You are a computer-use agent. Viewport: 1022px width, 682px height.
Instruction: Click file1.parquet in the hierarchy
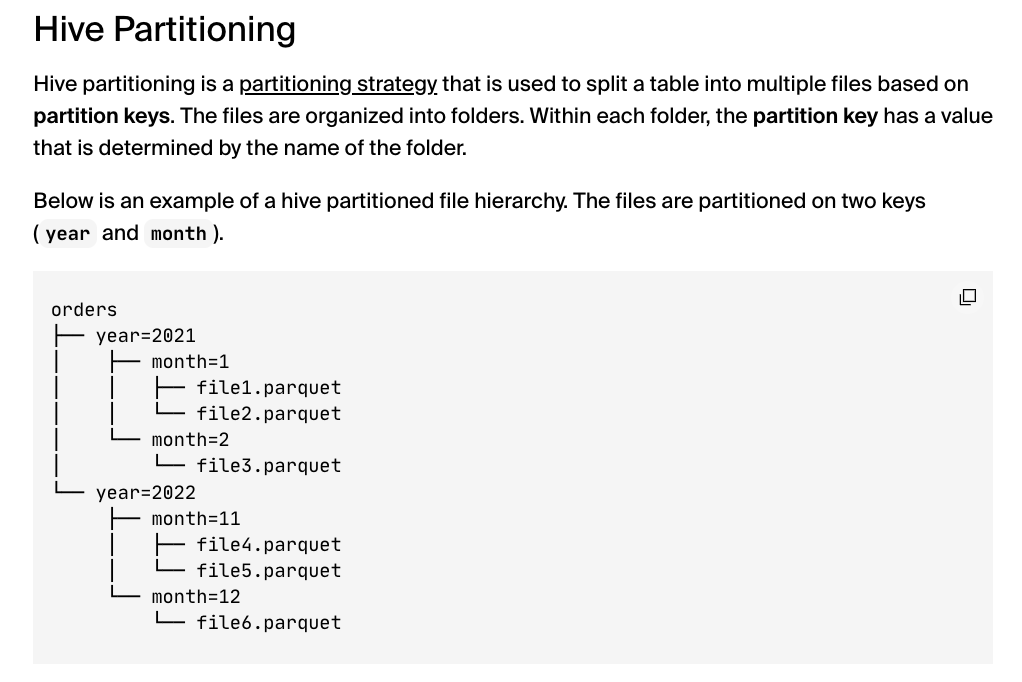[x=268, y=388]
